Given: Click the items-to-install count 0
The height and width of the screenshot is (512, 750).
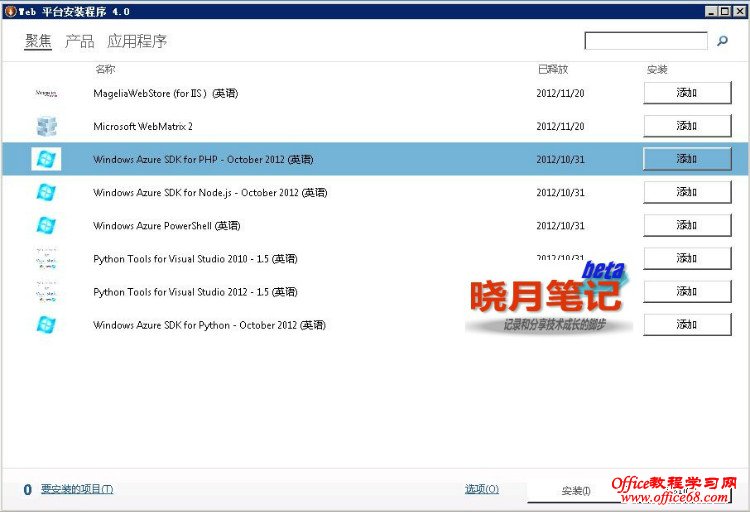Looking at the screenshot, I should coord(28,490).
